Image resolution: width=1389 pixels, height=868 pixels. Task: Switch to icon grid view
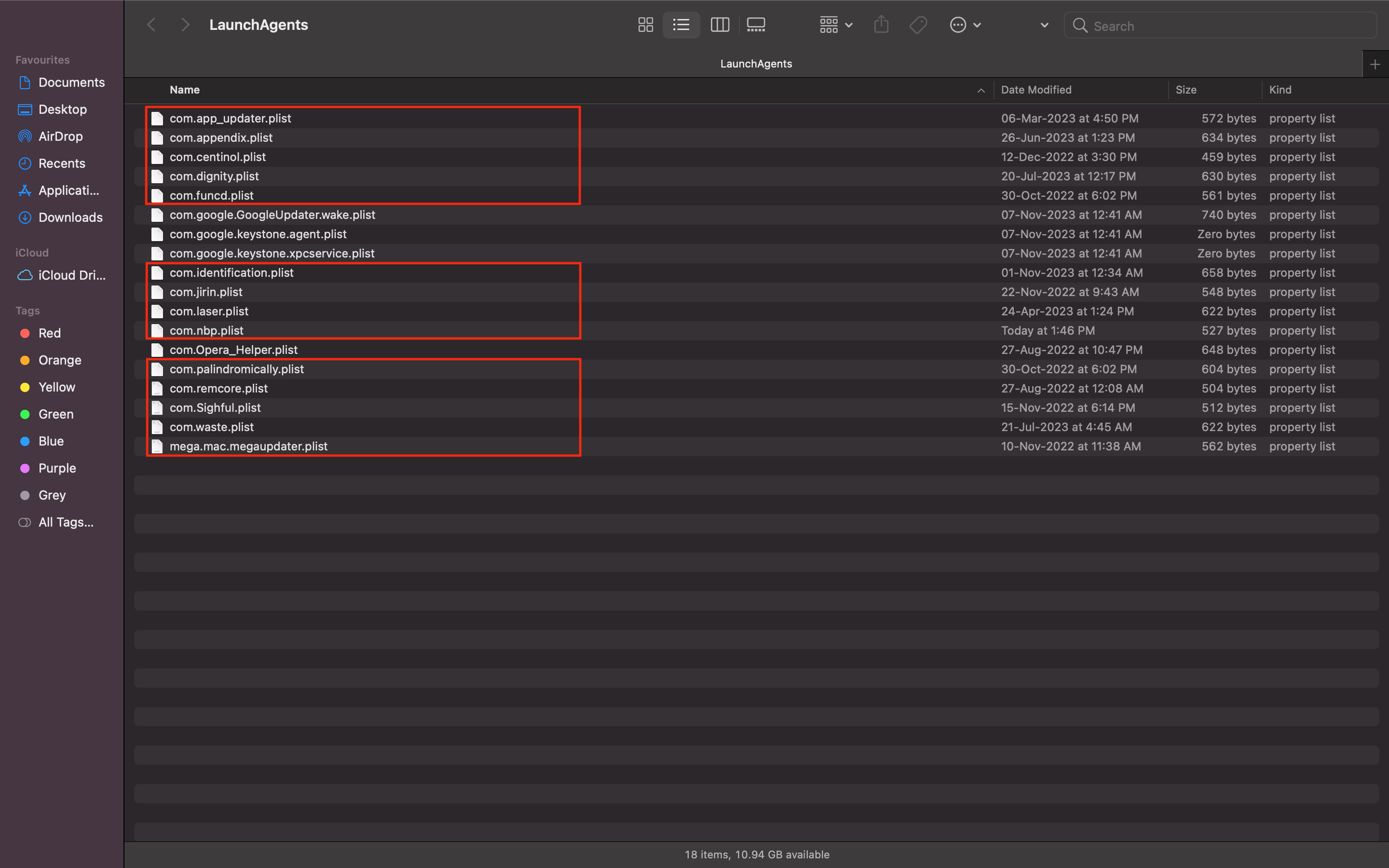pos(645,25)
